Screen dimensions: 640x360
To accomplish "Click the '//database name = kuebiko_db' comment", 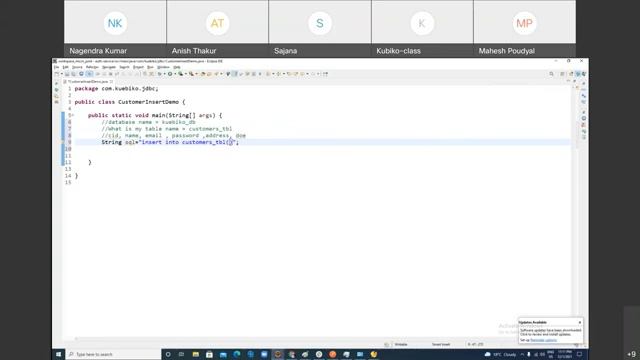I will tap(149, 122).
